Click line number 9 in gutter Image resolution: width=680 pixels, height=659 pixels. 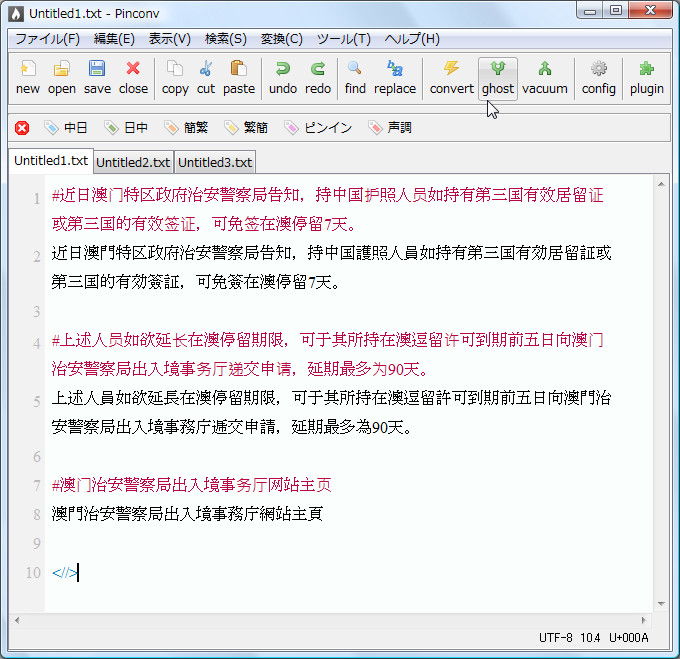[x=37, y=543]
